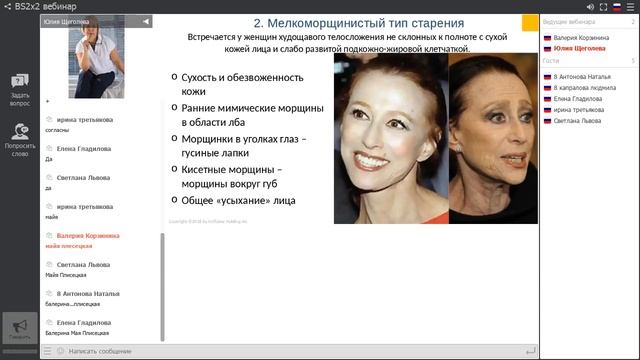The height and width of the screenshot is (360, 640).
Task: Click the Попросить слово icon
Action: (20, 131)
